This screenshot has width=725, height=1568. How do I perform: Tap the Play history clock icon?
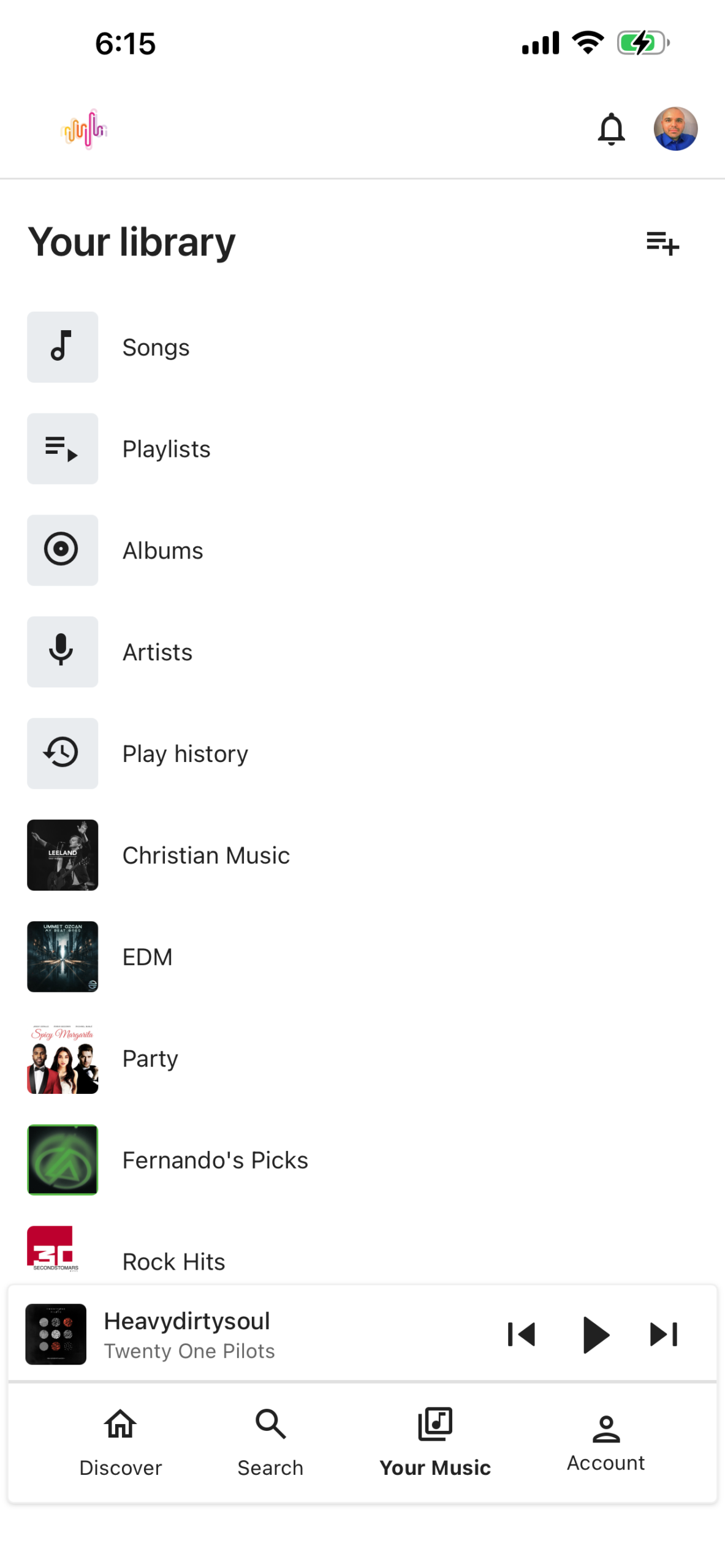pos(63,753)
